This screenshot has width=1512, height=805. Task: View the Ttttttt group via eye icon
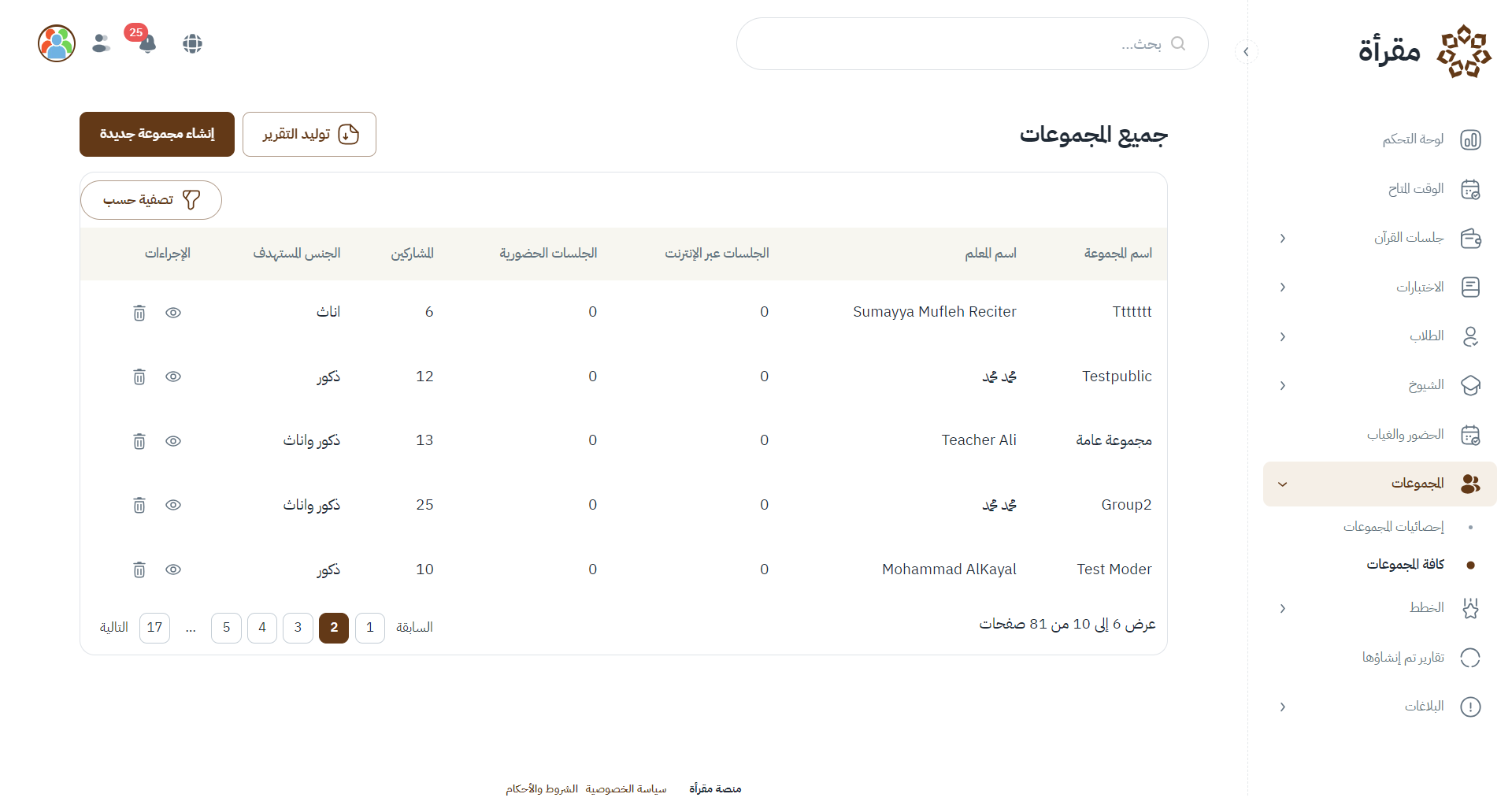point(173,313)
